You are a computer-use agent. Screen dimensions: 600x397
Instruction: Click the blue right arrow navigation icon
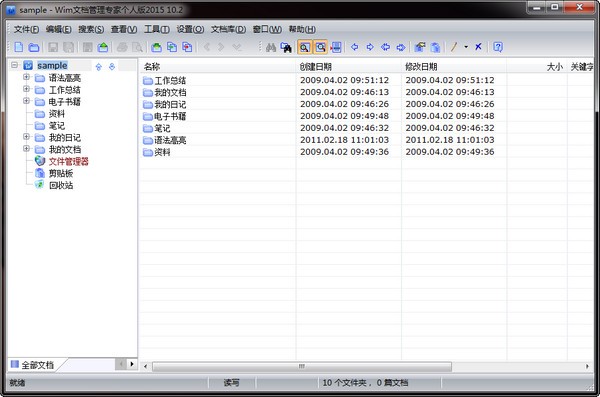tap(370, 47)
